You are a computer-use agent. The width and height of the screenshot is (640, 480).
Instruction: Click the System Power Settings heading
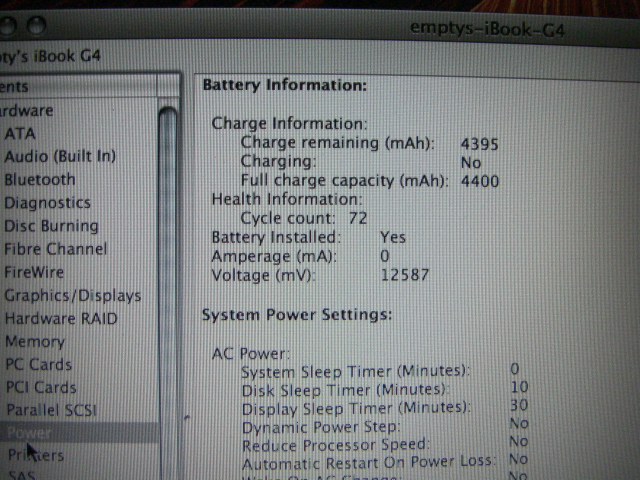click(297, 315)
